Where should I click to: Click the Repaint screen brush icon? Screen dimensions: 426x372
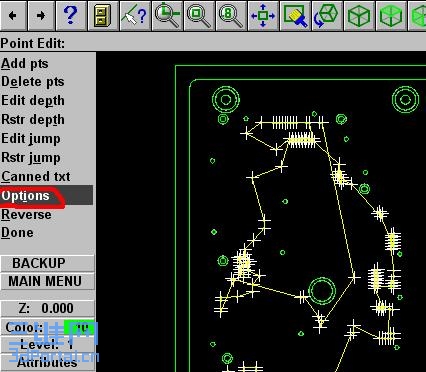point(295,15)
